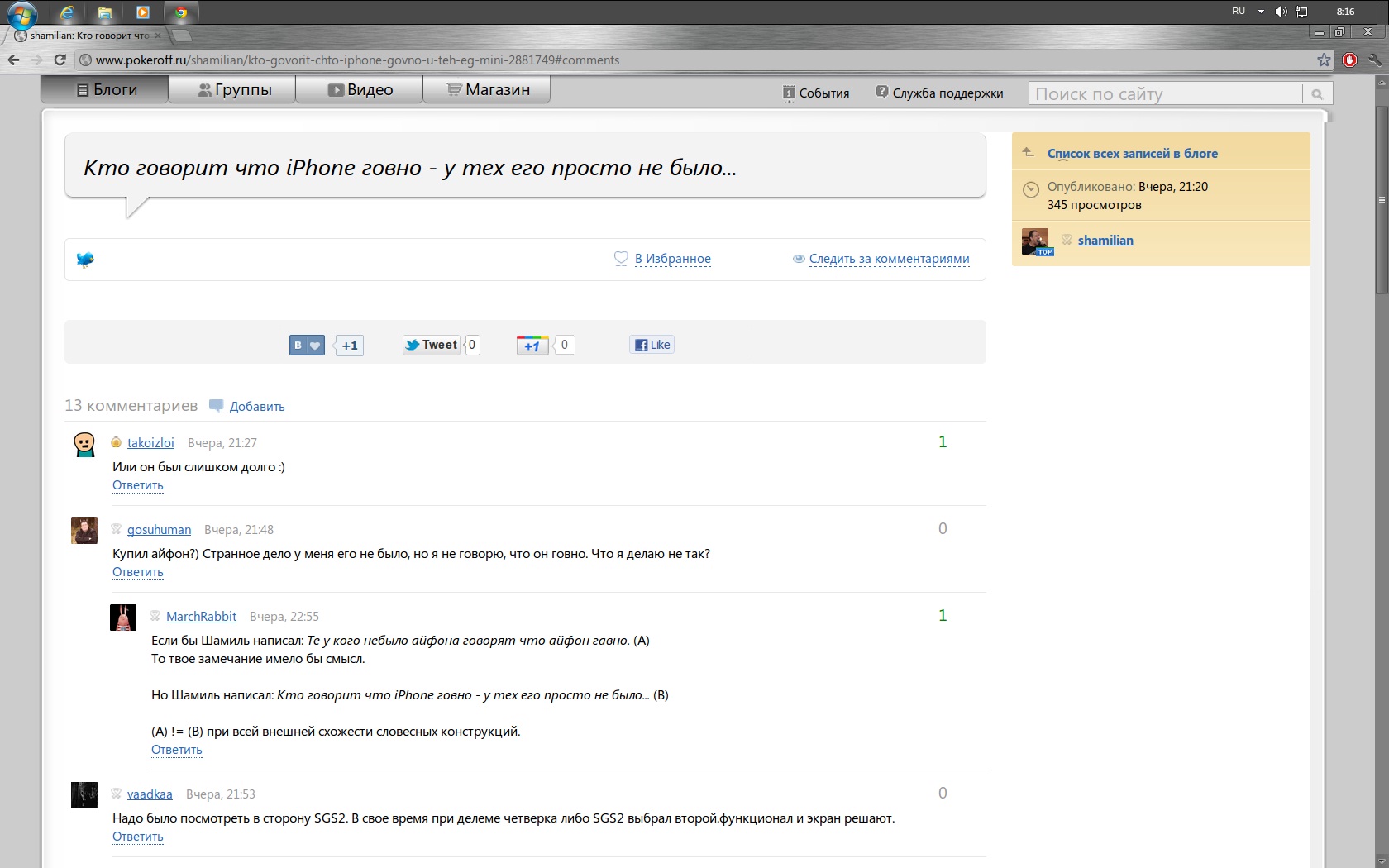Click the "345 просмотров" text
The width and height of the screenshot is (1389, 868).
tap(1094, 205)
